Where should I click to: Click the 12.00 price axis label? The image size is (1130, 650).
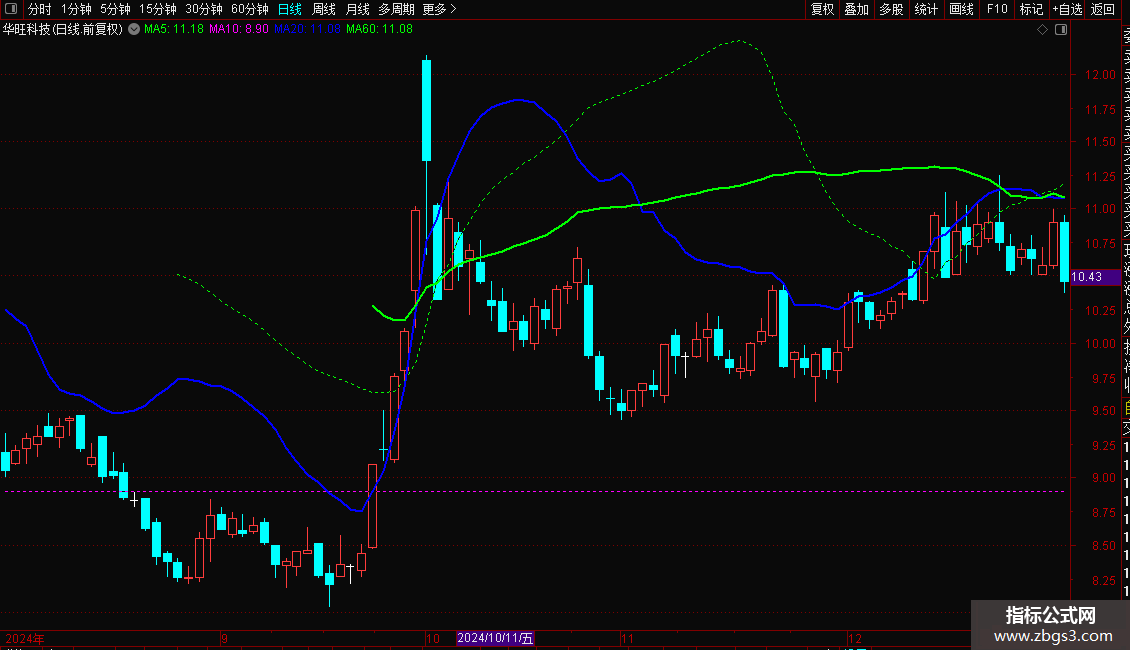click(1100, 74)
